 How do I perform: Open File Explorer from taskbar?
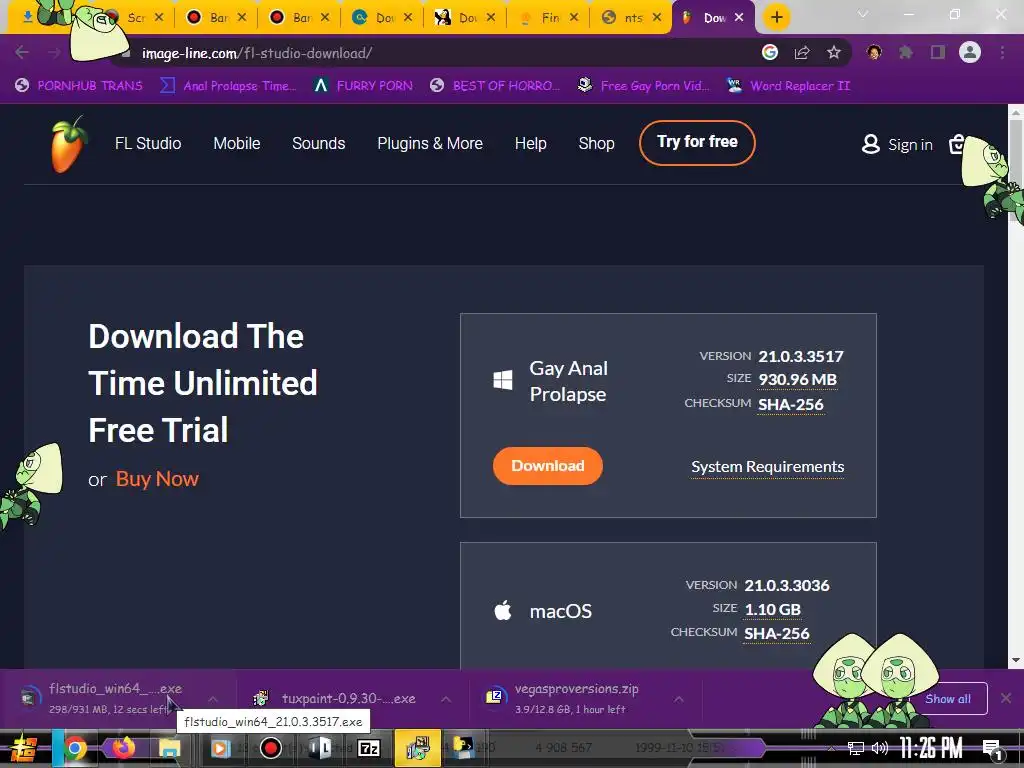(x=170, y=748)
